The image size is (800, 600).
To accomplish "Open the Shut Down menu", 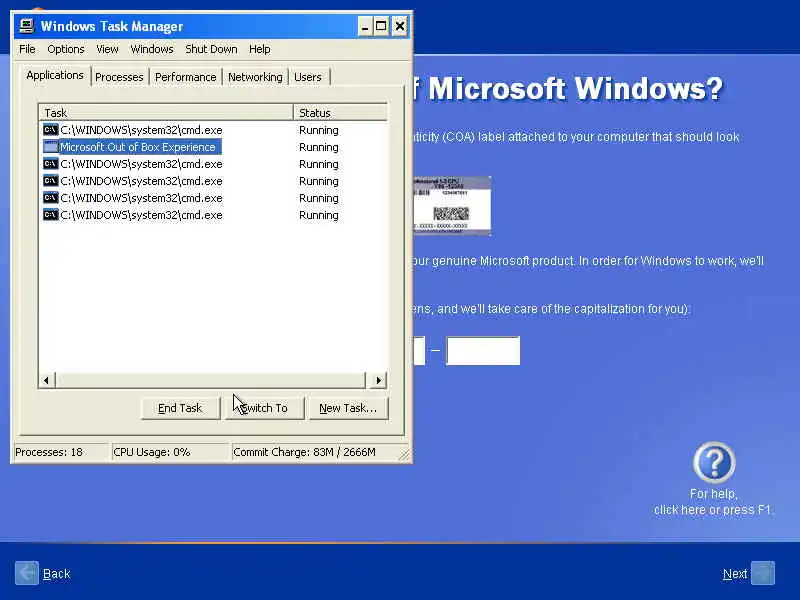I will pyautogui.click(x=211, y=49).
